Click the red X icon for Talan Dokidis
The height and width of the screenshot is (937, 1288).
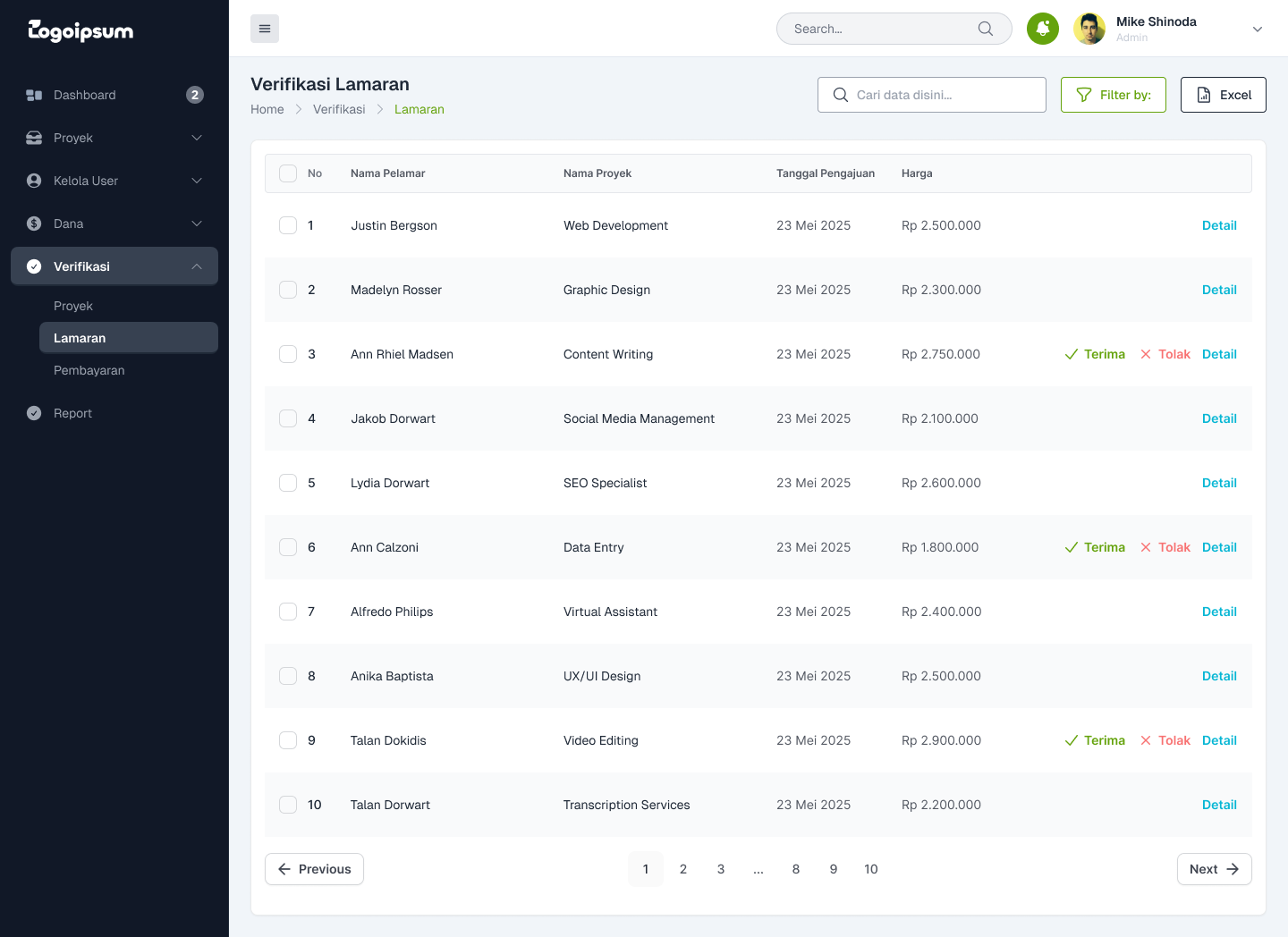coord(1146,740)
